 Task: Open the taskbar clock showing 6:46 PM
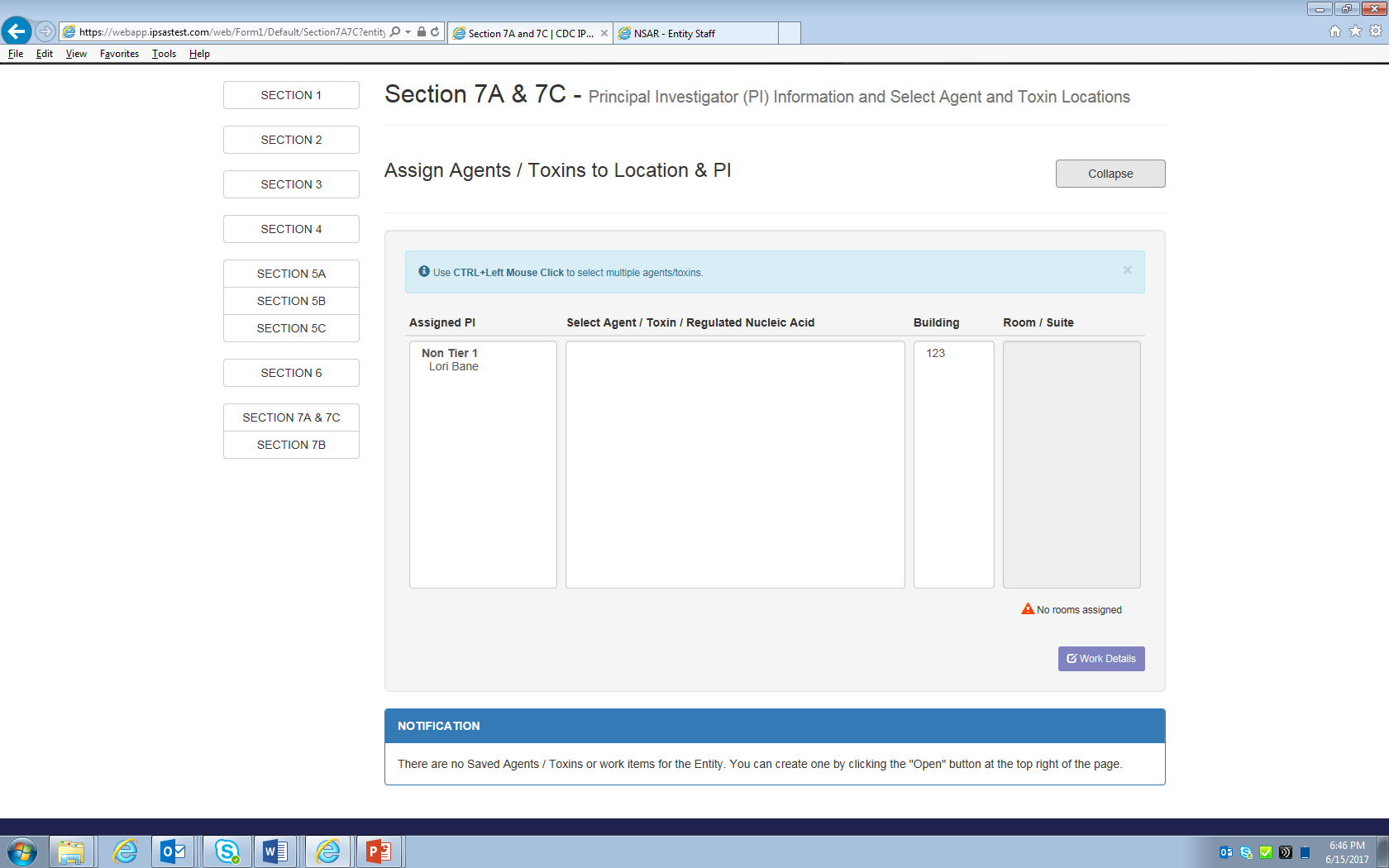point(1347,852)
